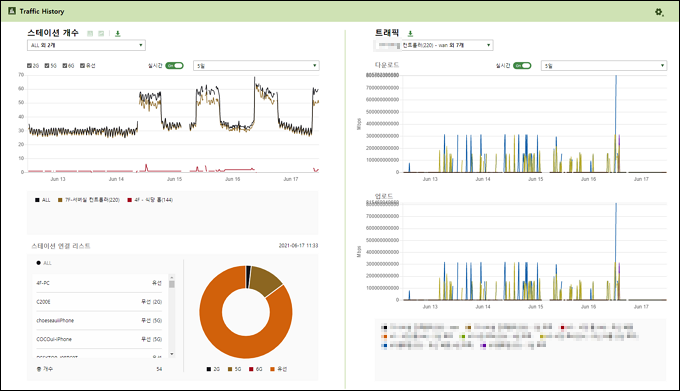Open the 5일 period dropdown for traffic

(604, 66)
